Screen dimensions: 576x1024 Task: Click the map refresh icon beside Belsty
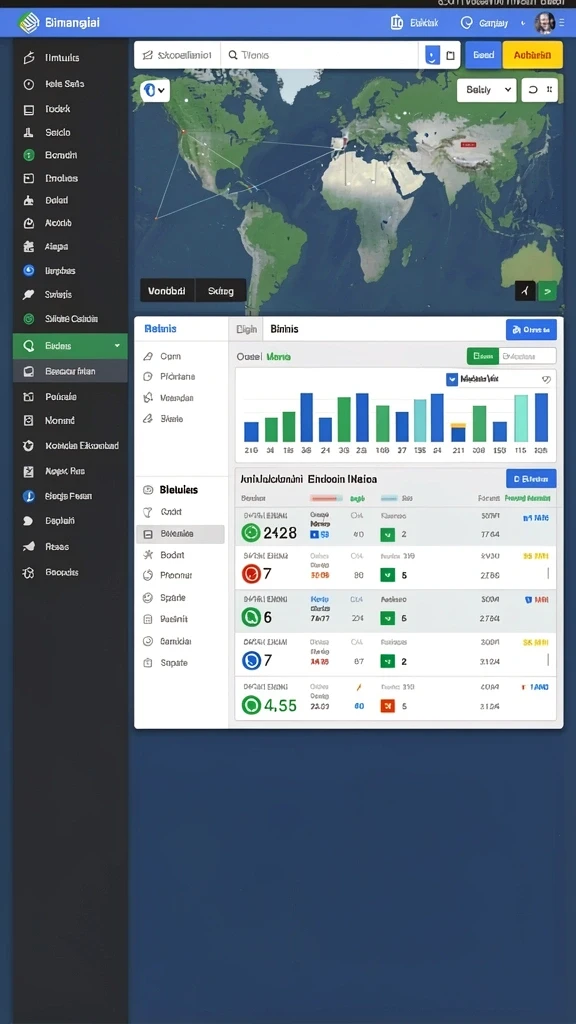click(x=533, y=90)
